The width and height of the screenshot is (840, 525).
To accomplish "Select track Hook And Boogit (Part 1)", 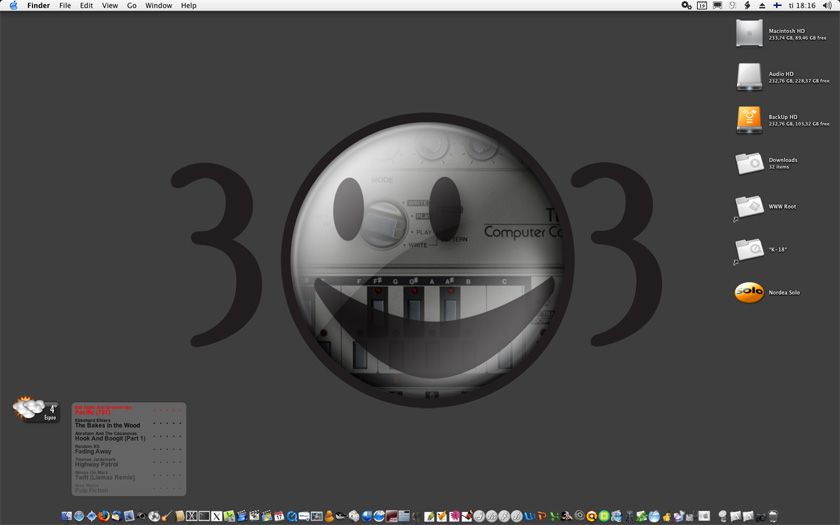I will [110, 438].
